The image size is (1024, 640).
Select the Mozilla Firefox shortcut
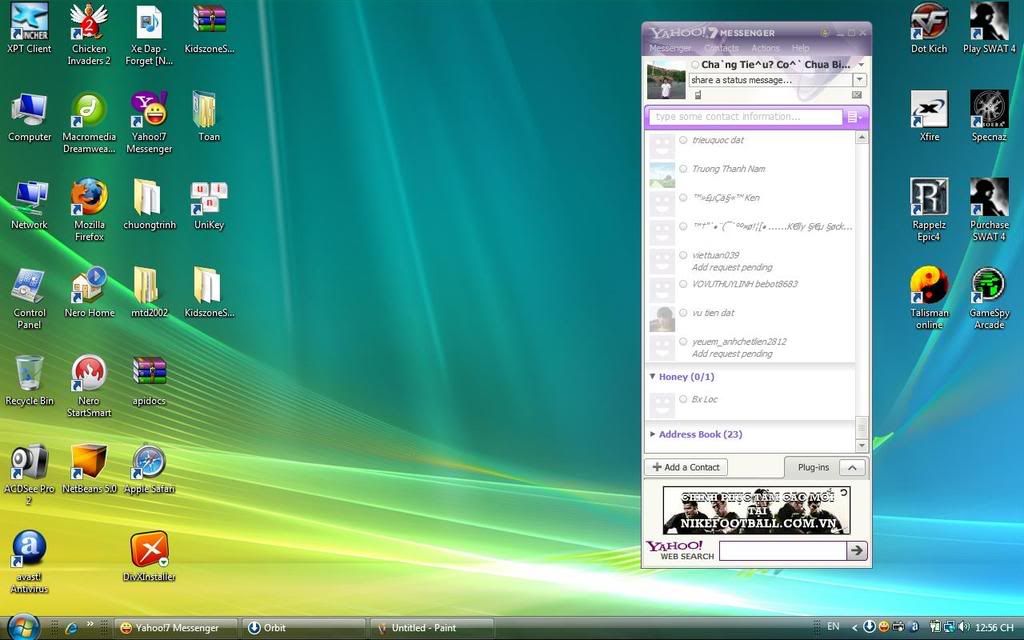point(89,210)
